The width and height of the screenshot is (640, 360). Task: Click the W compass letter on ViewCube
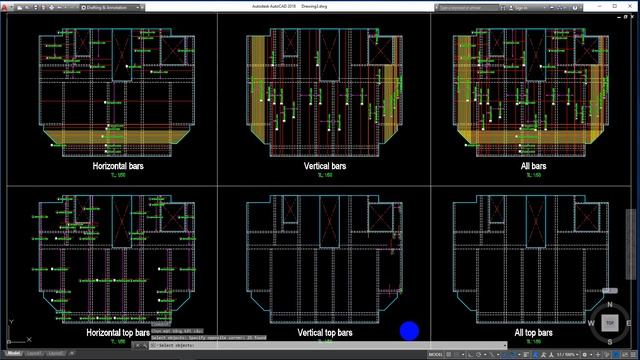point(591,323)
